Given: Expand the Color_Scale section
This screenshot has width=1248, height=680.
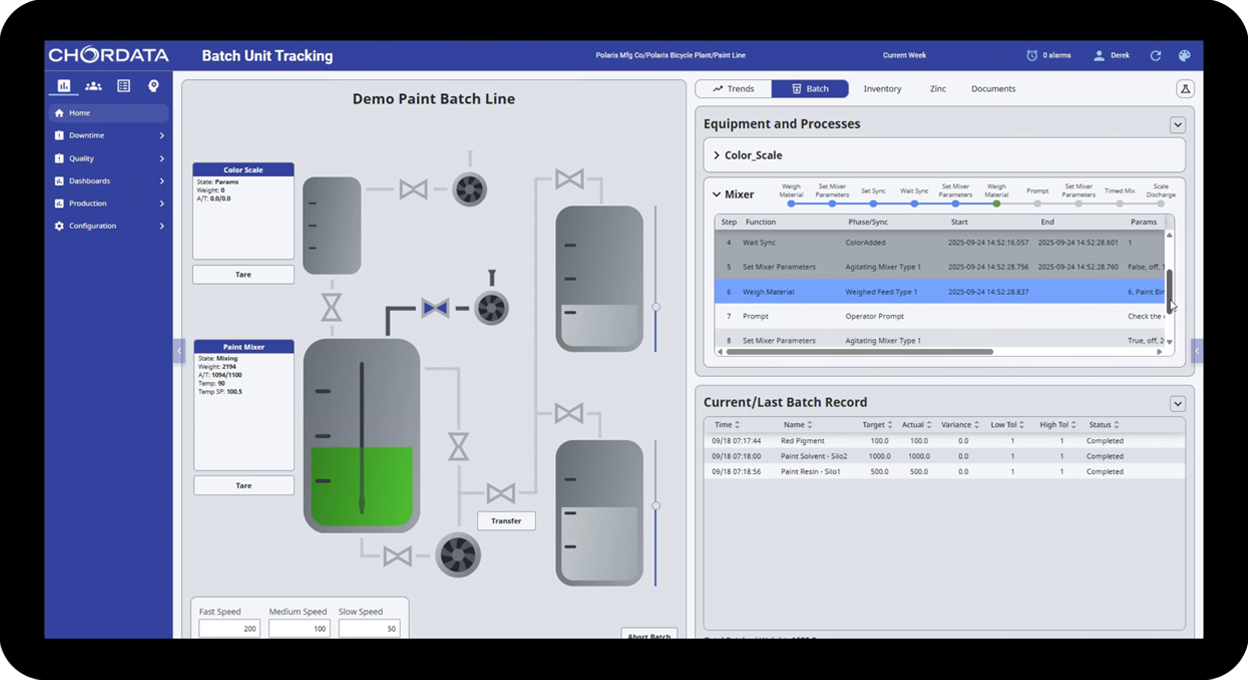Looking at the screenshot, I should point(717,156).
